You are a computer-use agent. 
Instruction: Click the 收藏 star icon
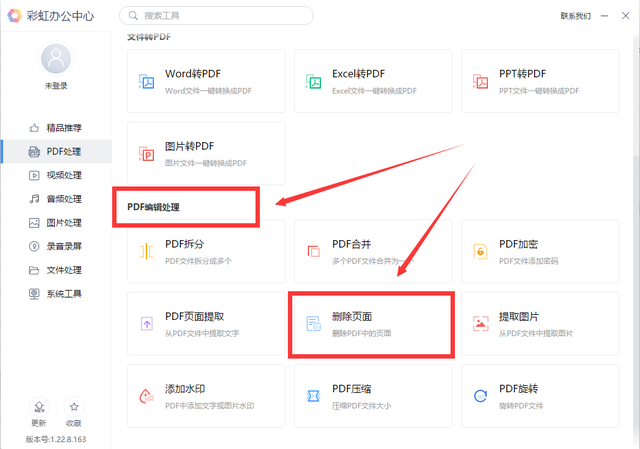pyautogui.click(x=74, y=407)
